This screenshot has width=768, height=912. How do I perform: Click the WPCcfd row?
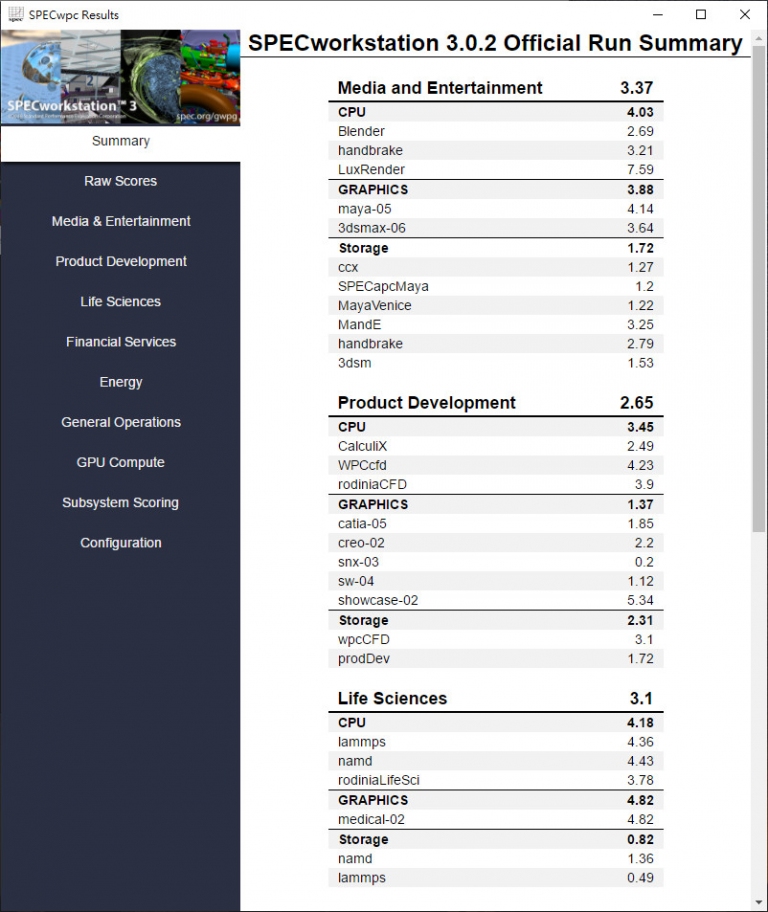[496, 465]
